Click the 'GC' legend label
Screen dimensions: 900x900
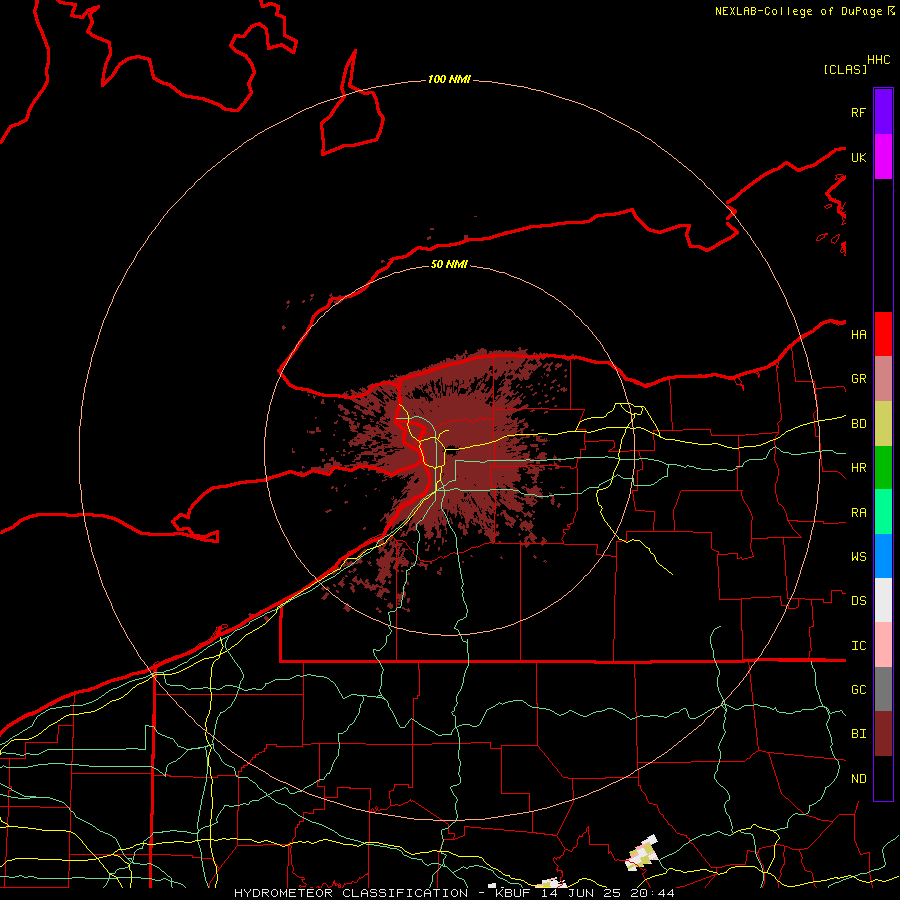858,690
